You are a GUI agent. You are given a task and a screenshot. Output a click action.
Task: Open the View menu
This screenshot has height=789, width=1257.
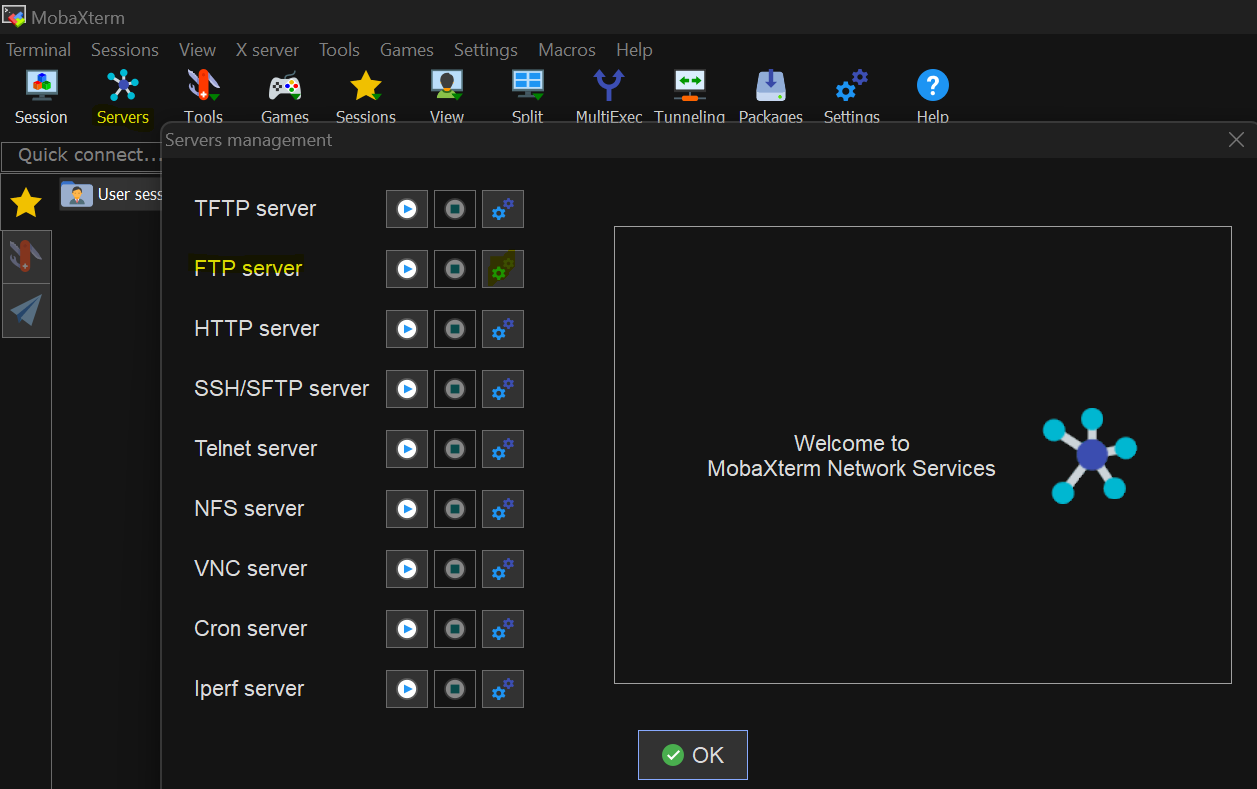click(x=197, y=50)
